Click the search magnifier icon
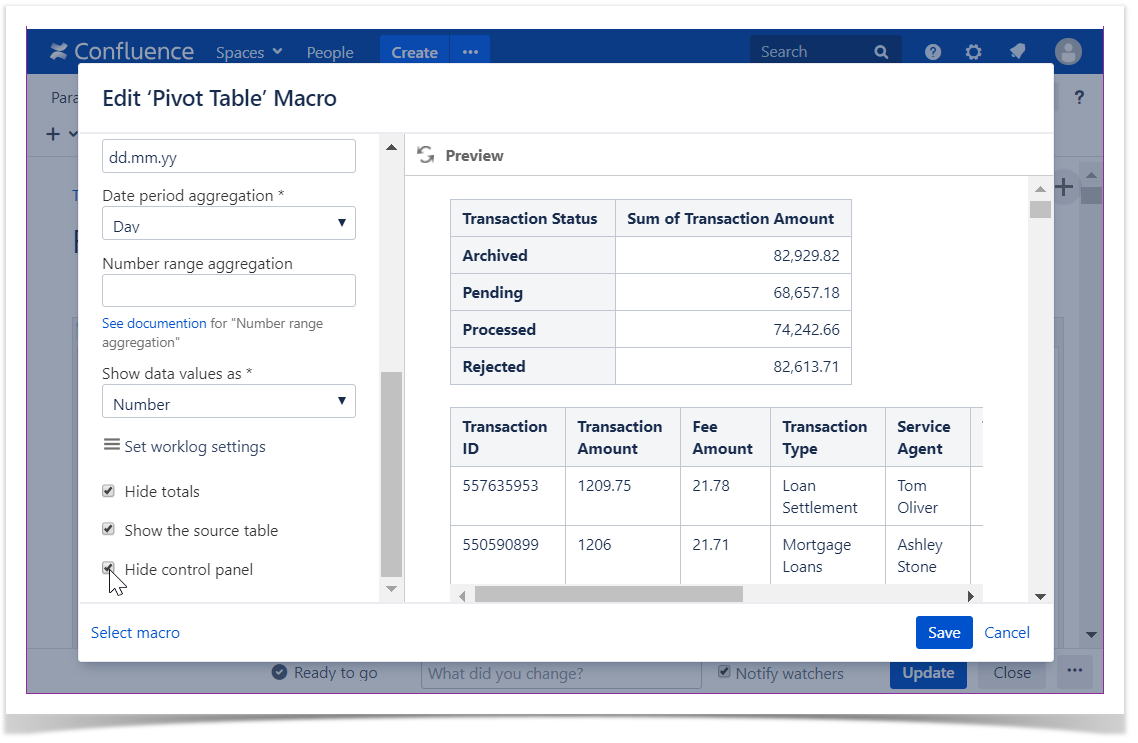The width and height of the screenshot is (1138, 743). [881, 52]
